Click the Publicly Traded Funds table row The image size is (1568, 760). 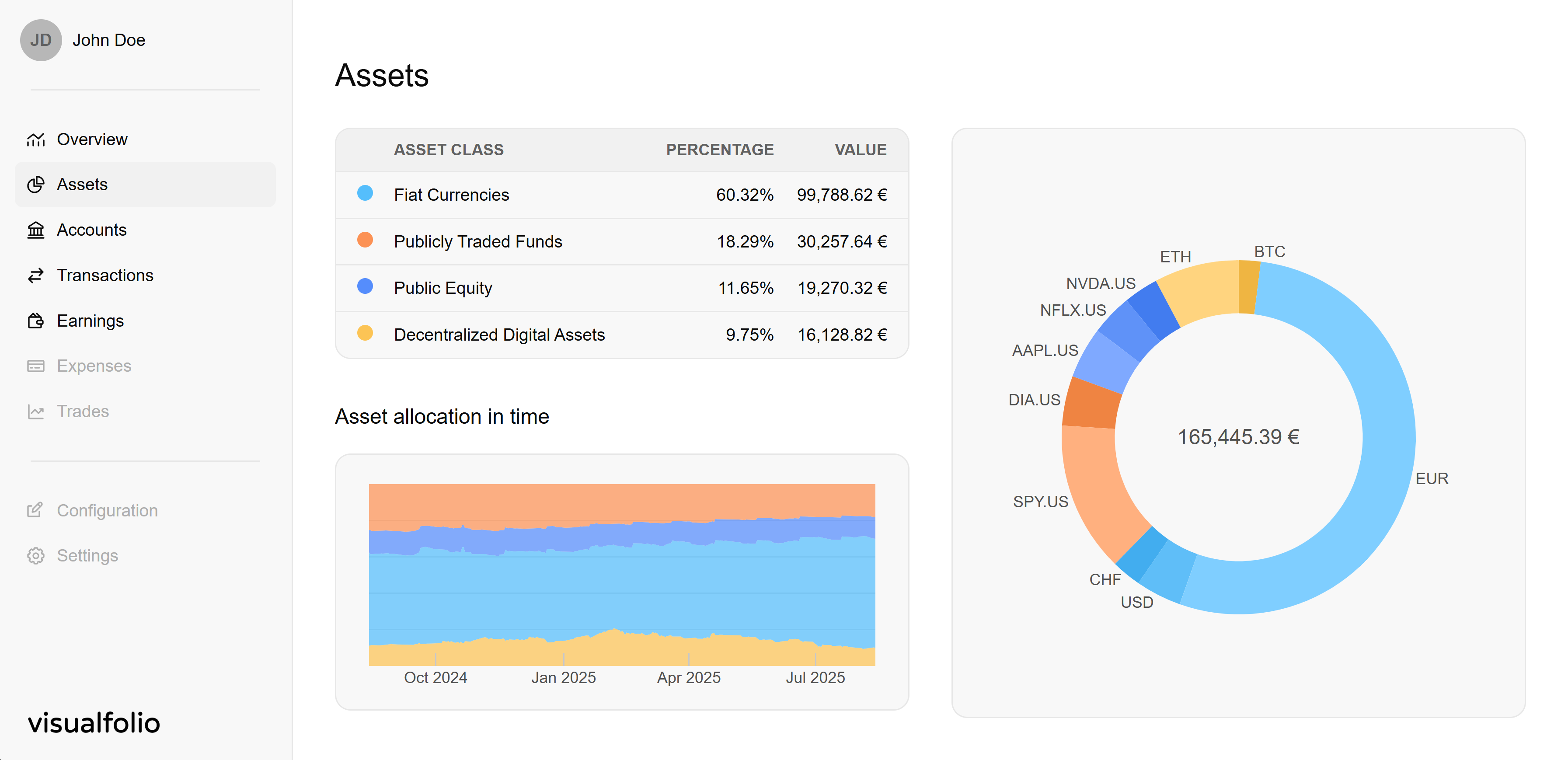(x=621, y=241)
